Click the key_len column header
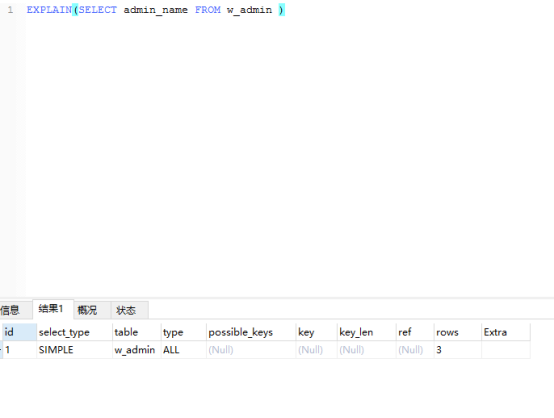The width and height of the screenshot is (554, 418). (x=366, y=332)
